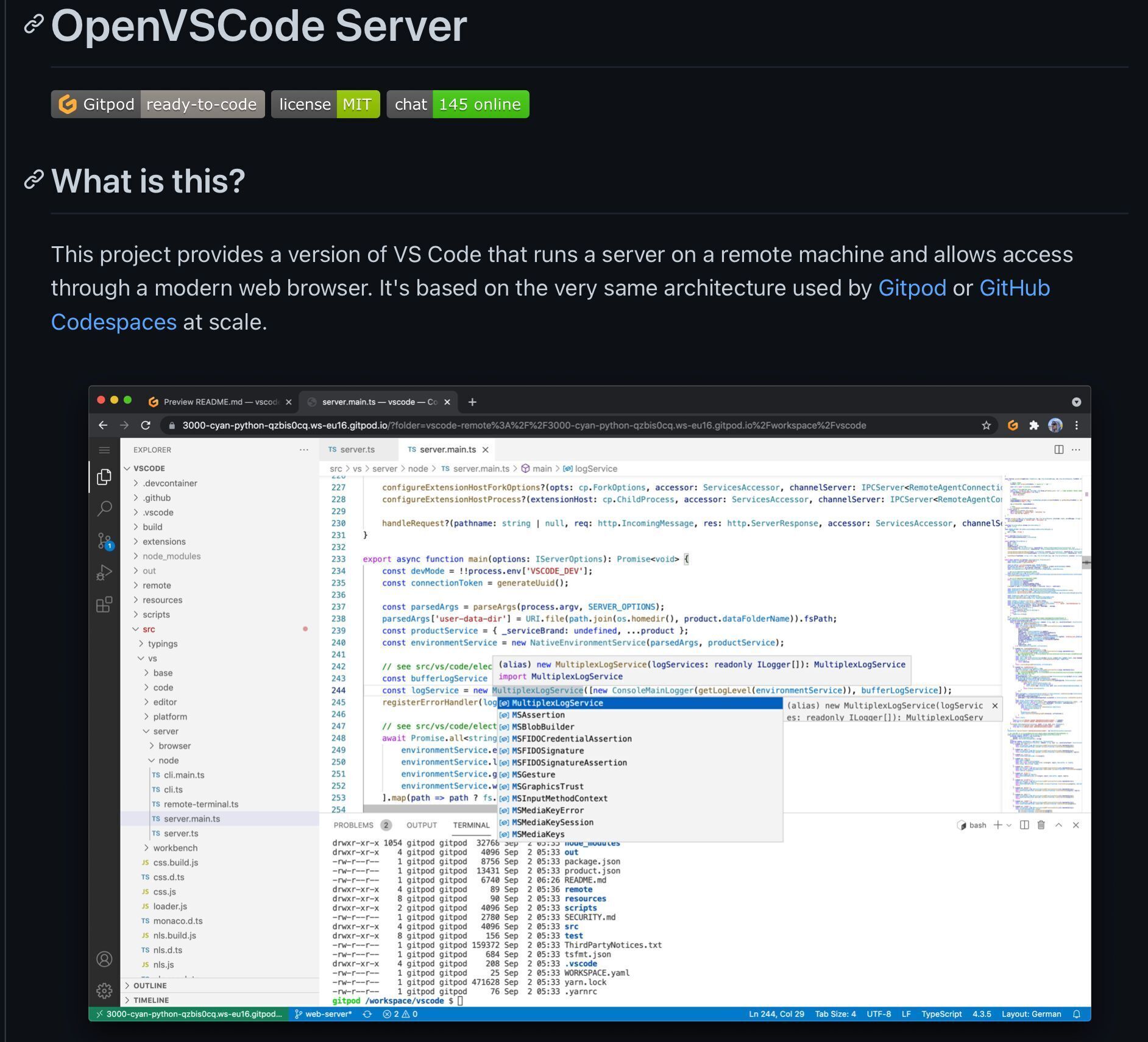The height and width of the screenshot is (1042, 1148).
Task: Split the terminal panel icon
Action: tap(1024, 825)
